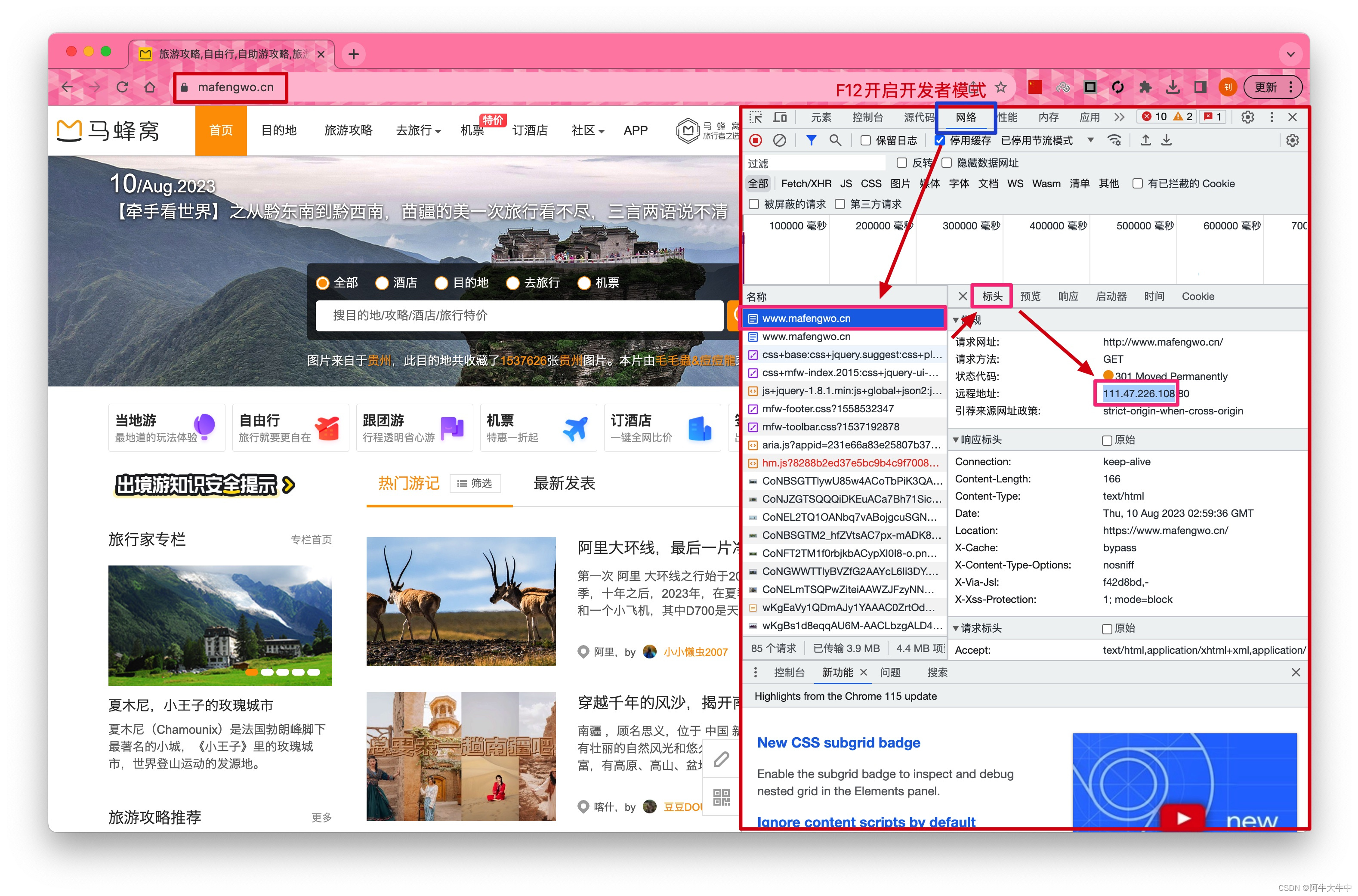Open 旅游攻略 navigation link
The image size is (1358, 896).
click(348, 130)
